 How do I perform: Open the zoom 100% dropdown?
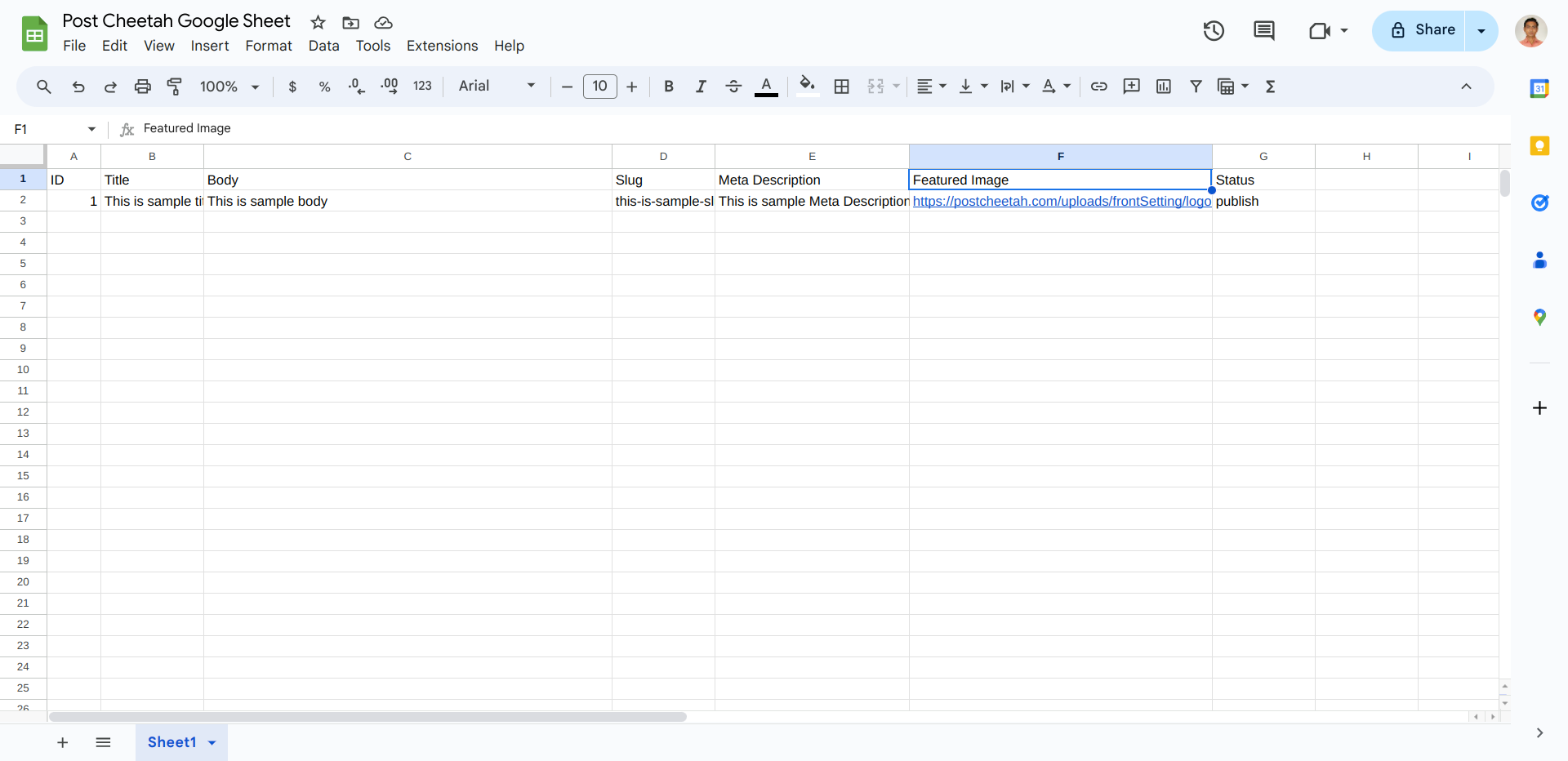[229, 87]
